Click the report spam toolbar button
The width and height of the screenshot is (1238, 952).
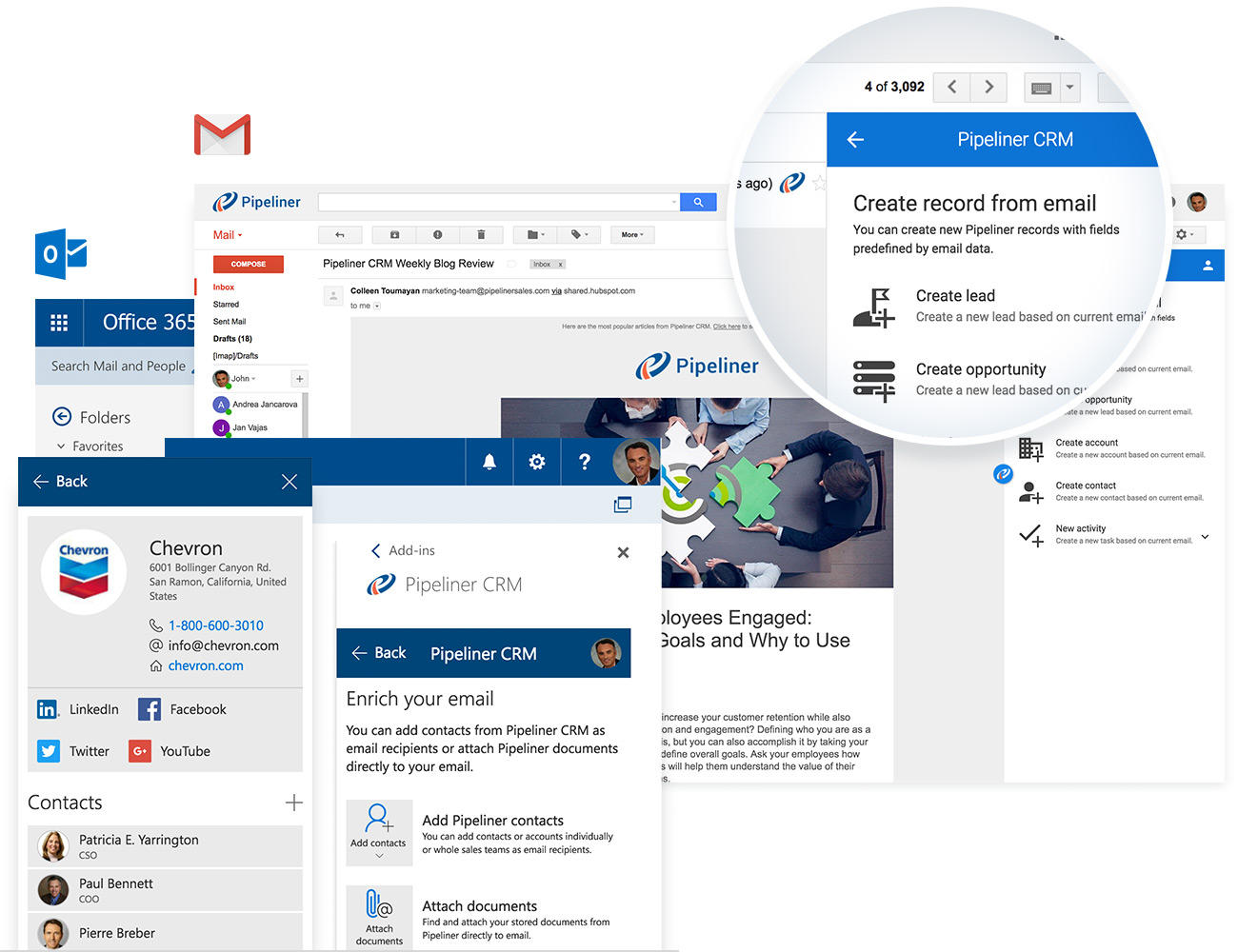pyautogui.click(x=437, y=234)
